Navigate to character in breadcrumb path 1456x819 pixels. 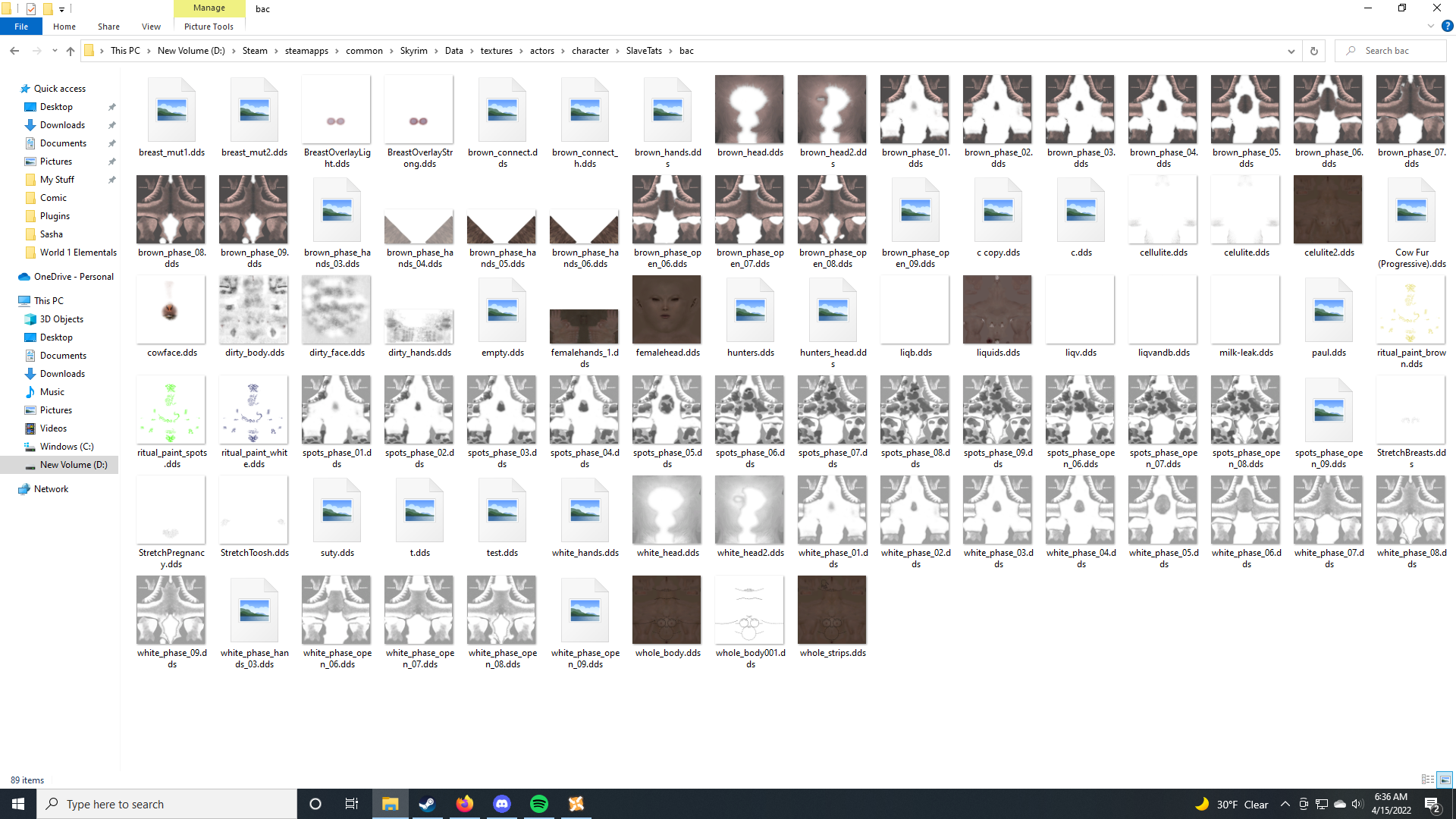tap(590, 51)
